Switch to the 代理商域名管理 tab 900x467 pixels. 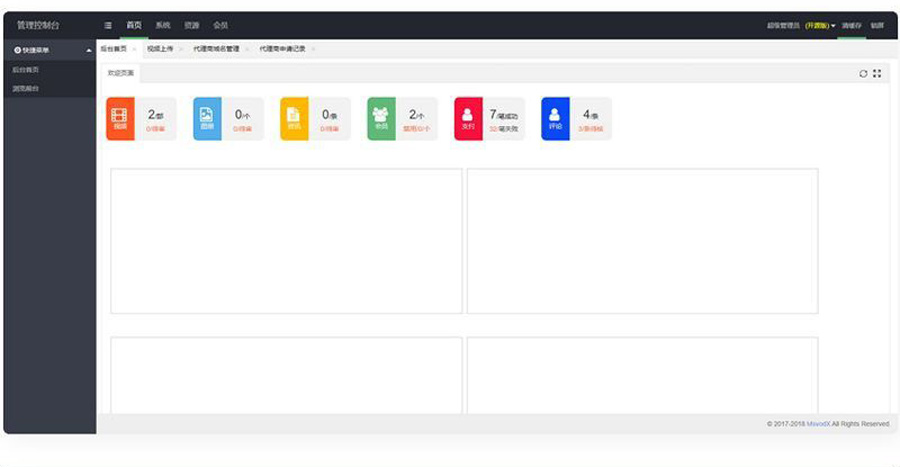click(216, 48)
